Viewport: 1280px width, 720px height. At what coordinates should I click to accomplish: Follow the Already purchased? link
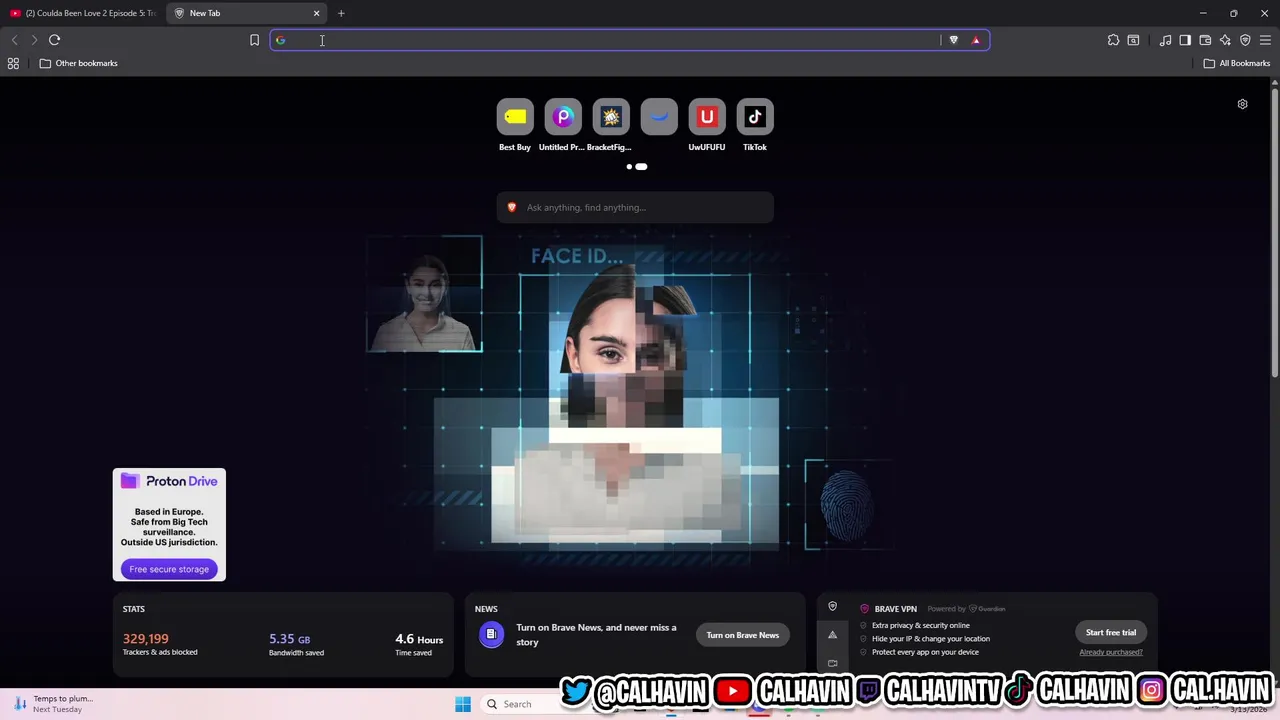[x=1111, y=652]
